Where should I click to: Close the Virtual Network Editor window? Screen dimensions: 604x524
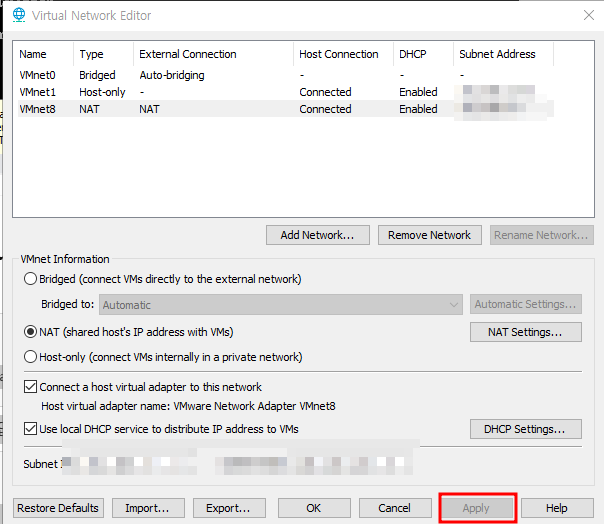[x=589, y=15]
